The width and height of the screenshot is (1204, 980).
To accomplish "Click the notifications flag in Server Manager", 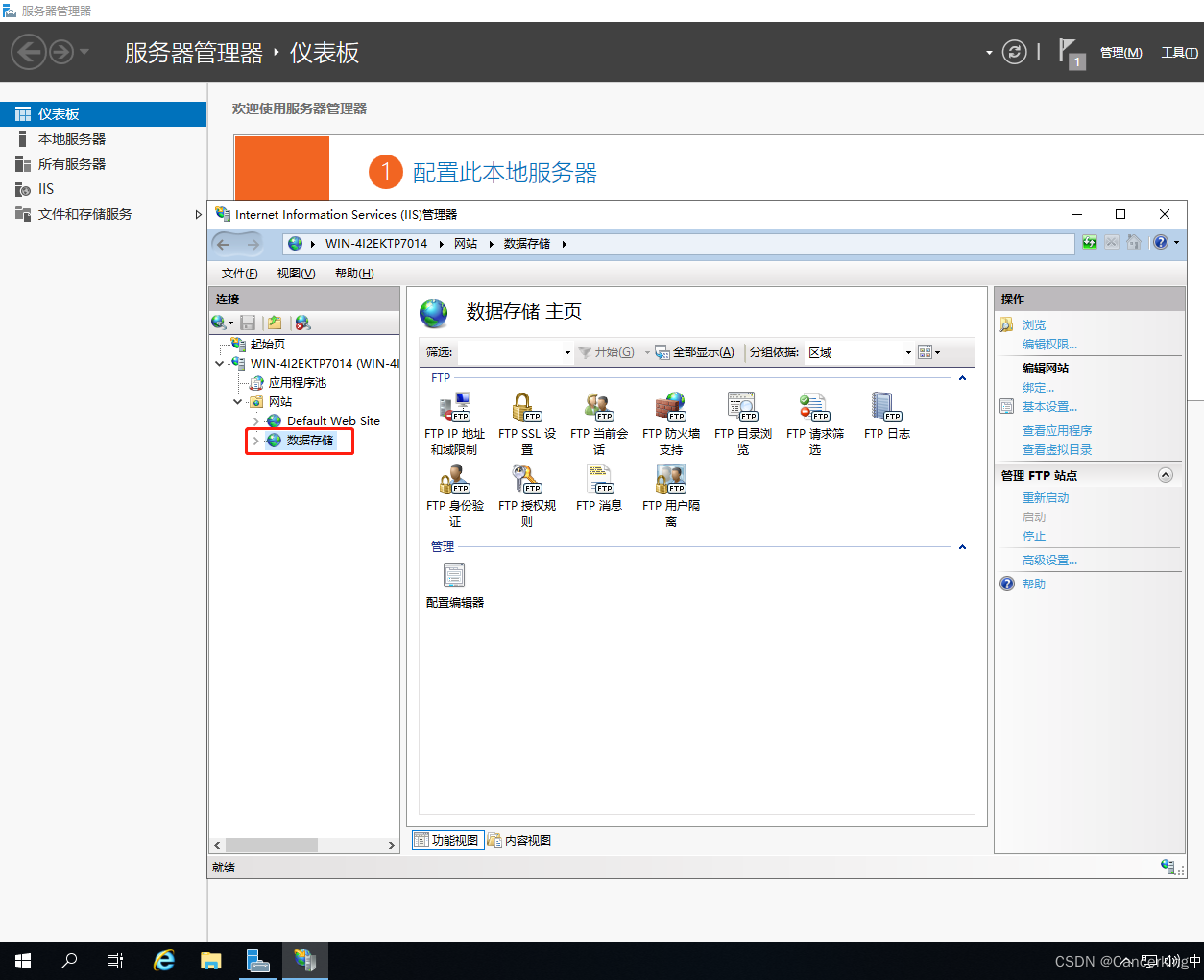I will [x=1070, y=52].
